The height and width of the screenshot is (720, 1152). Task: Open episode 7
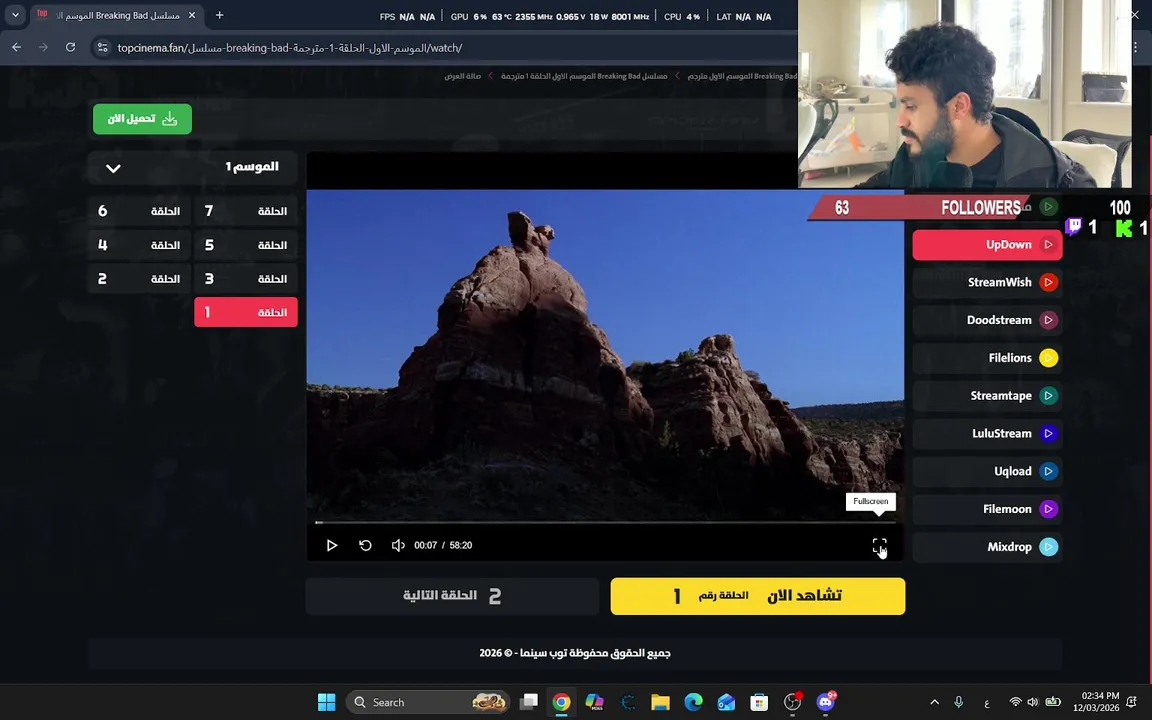pos(245,211)
